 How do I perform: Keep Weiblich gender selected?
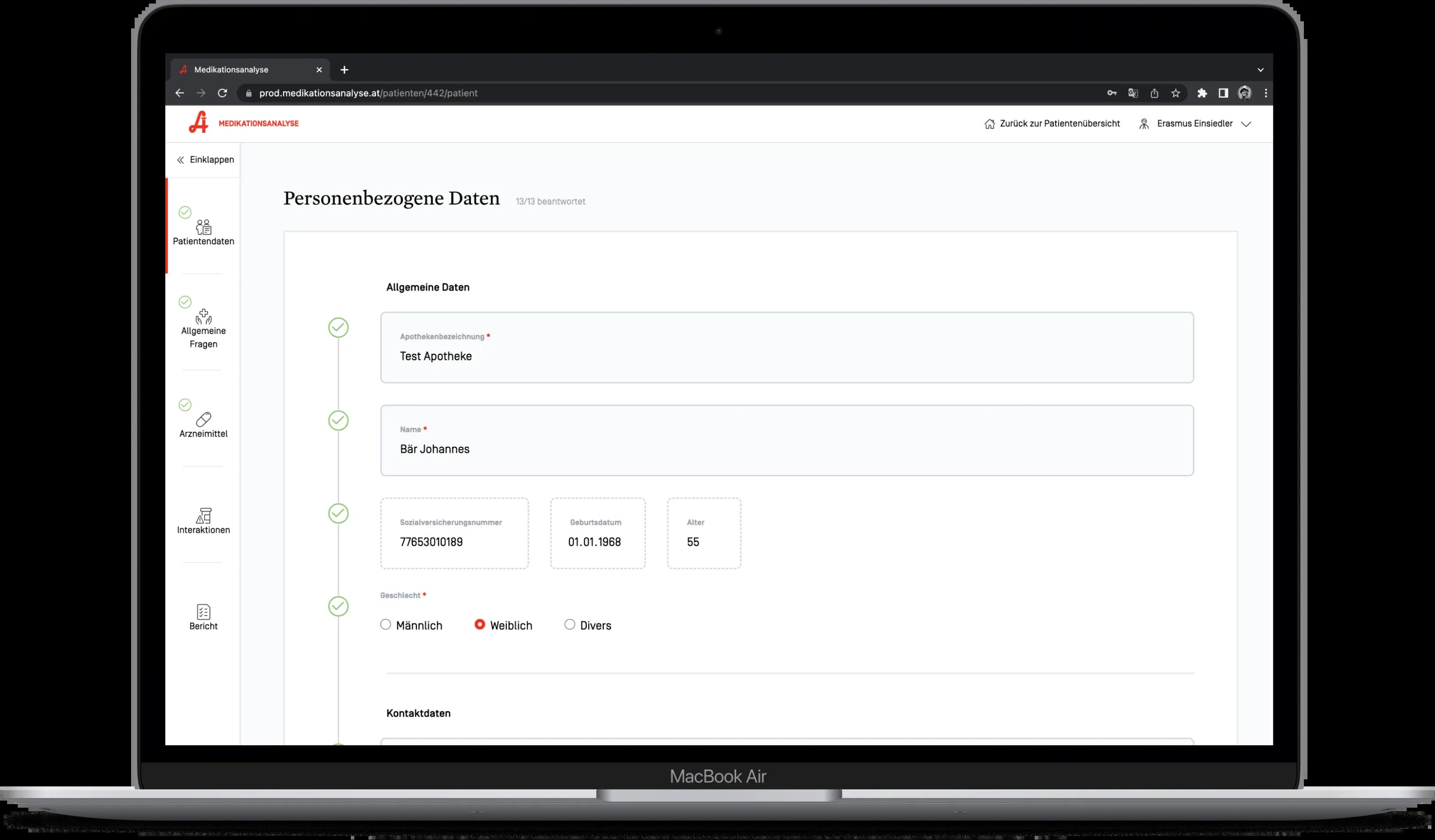click(x=481, y=625)
